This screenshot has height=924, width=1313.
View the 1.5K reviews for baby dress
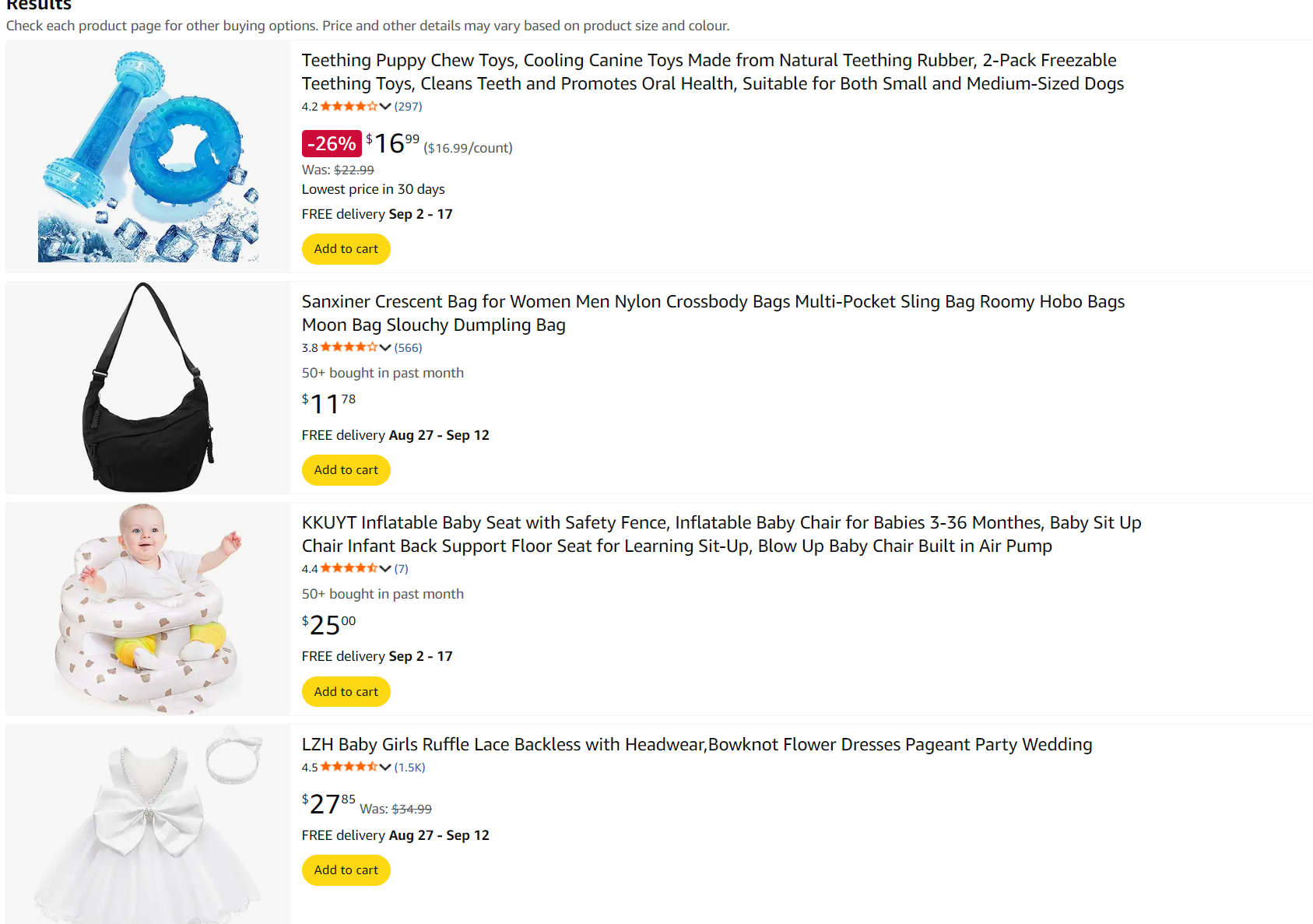(x=409, y=768)
